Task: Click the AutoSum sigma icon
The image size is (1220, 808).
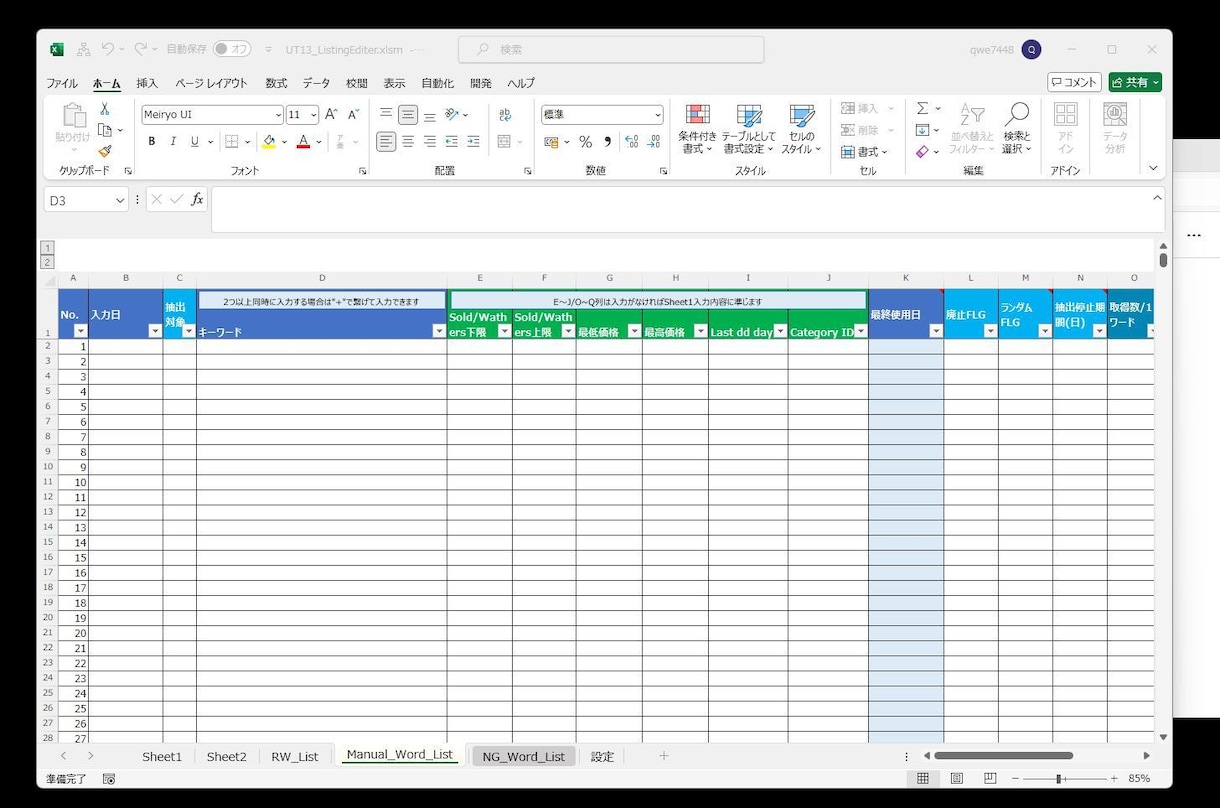Action: 923,109
